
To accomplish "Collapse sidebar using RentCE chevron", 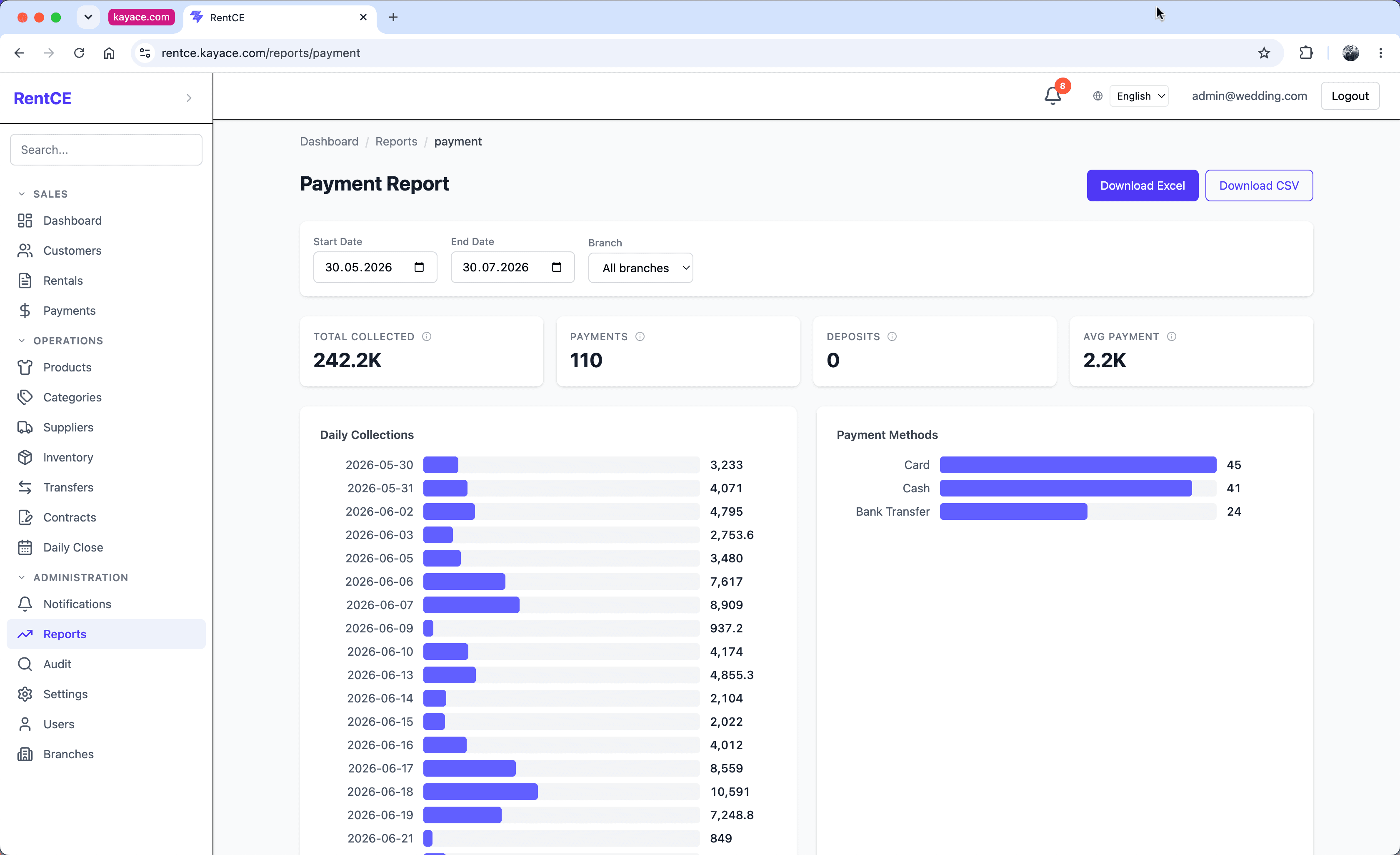I will pyautogui.click(x=189, y=98).
